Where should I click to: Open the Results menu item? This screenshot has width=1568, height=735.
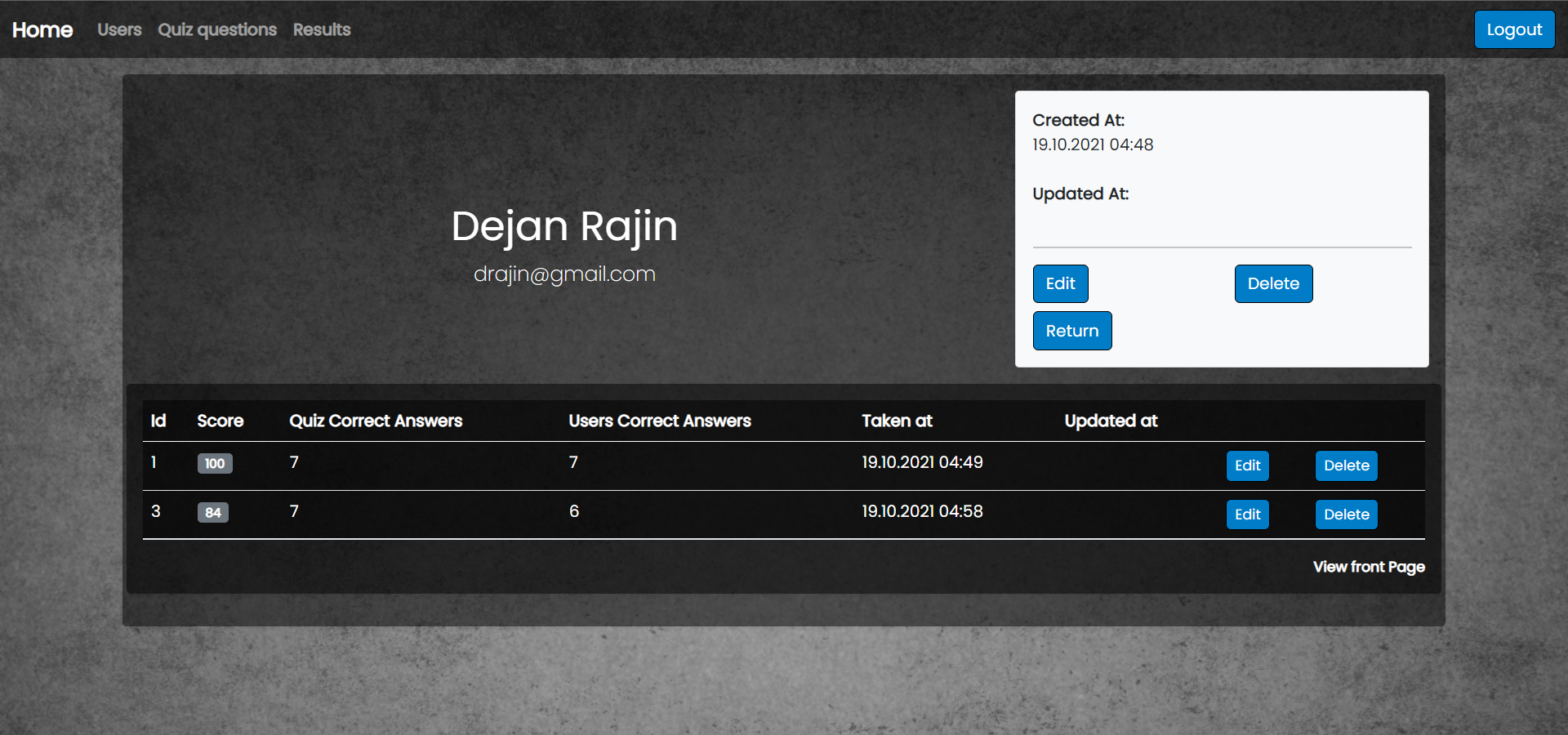(322, 29)
